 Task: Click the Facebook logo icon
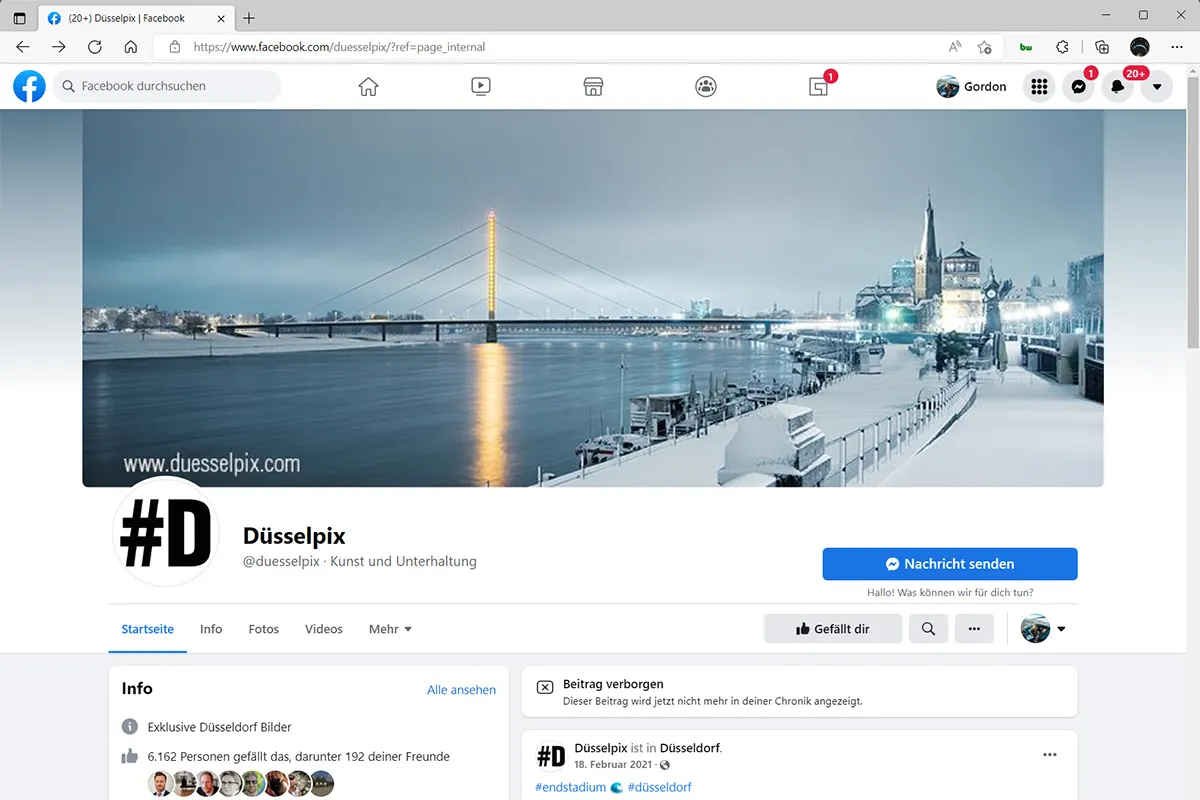tap(29, 86)
